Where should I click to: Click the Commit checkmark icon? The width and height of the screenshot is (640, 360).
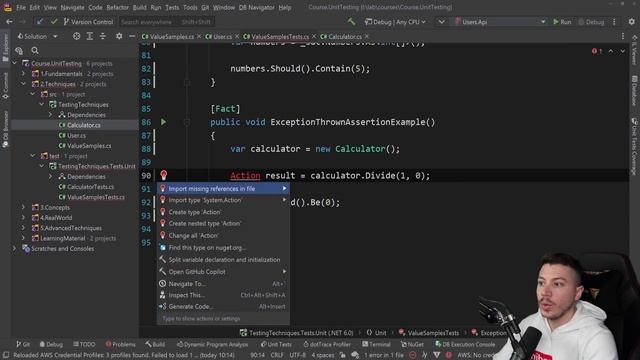coord(54,22)
